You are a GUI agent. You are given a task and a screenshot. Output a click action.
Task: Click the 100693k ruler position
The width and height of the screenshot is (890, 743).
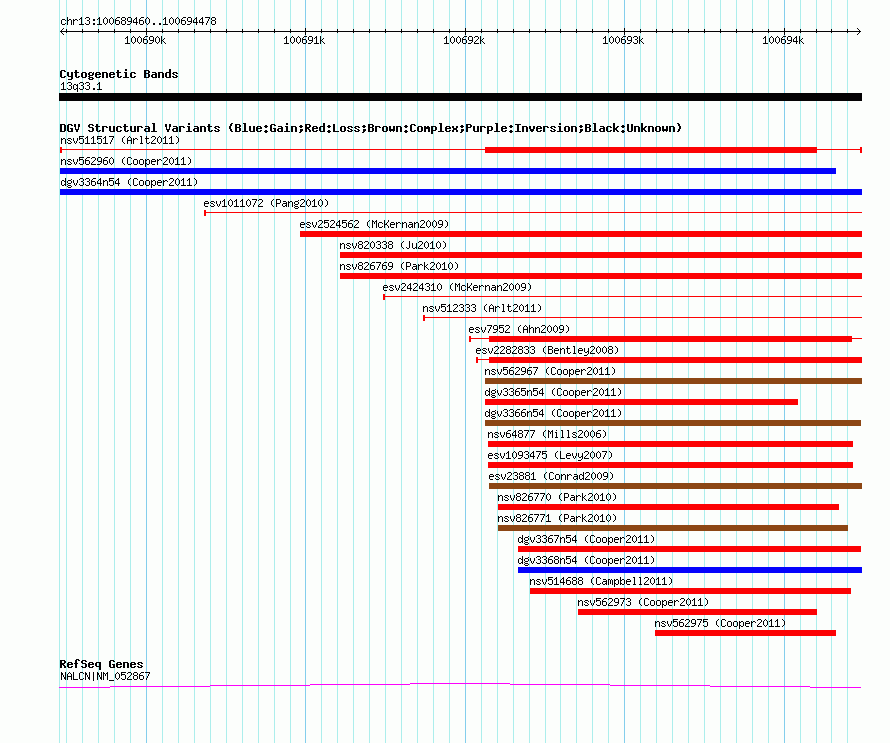623,40
